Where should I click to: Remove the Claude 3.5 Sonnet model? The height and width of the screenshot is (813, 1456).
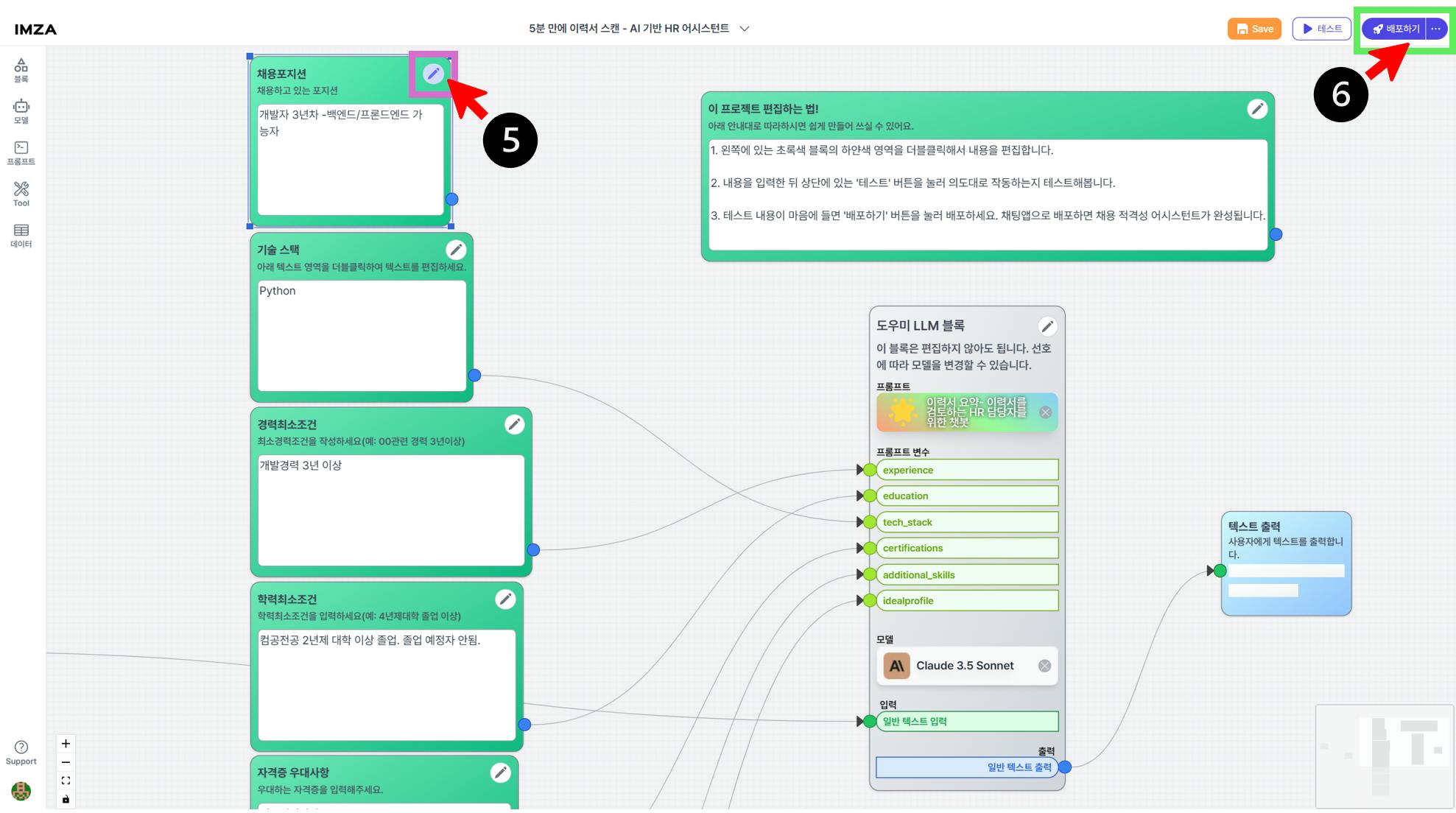[x=1044, y=666]
